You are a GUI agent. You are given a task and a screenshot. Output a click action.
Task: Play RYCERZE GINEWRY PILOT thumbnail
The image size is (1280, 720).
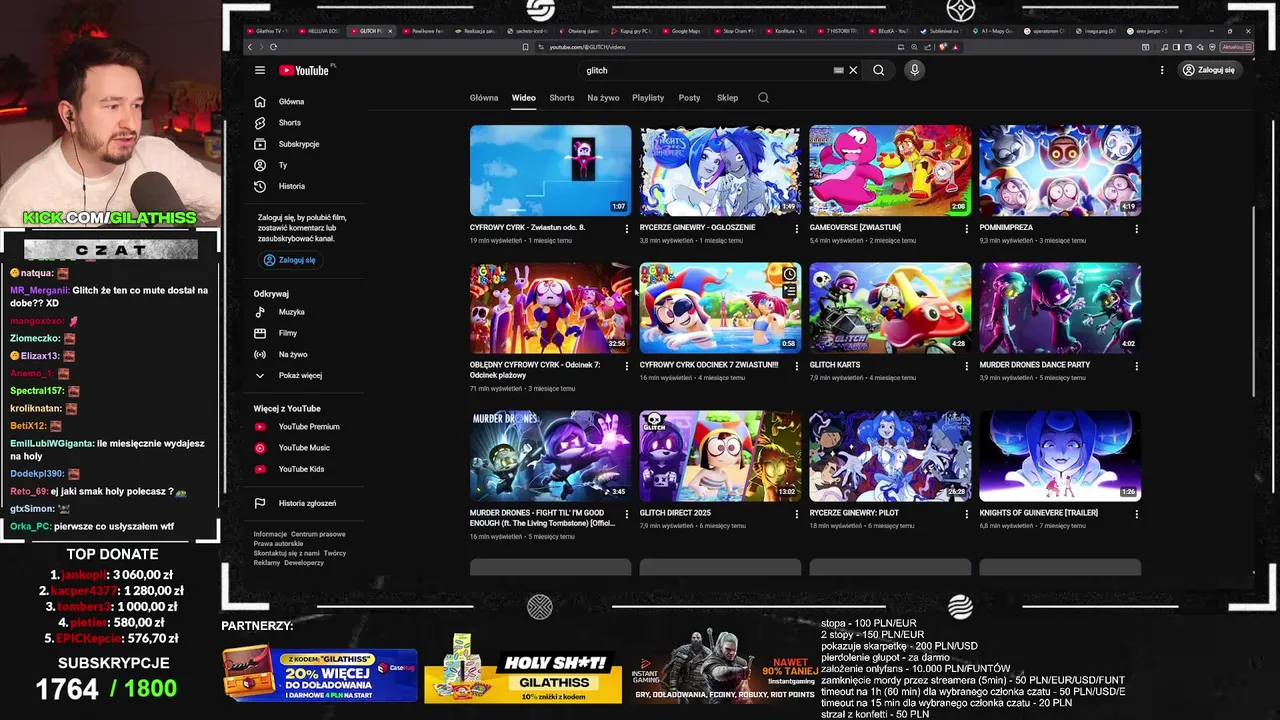pyautogui.click(x=890, y=456)
